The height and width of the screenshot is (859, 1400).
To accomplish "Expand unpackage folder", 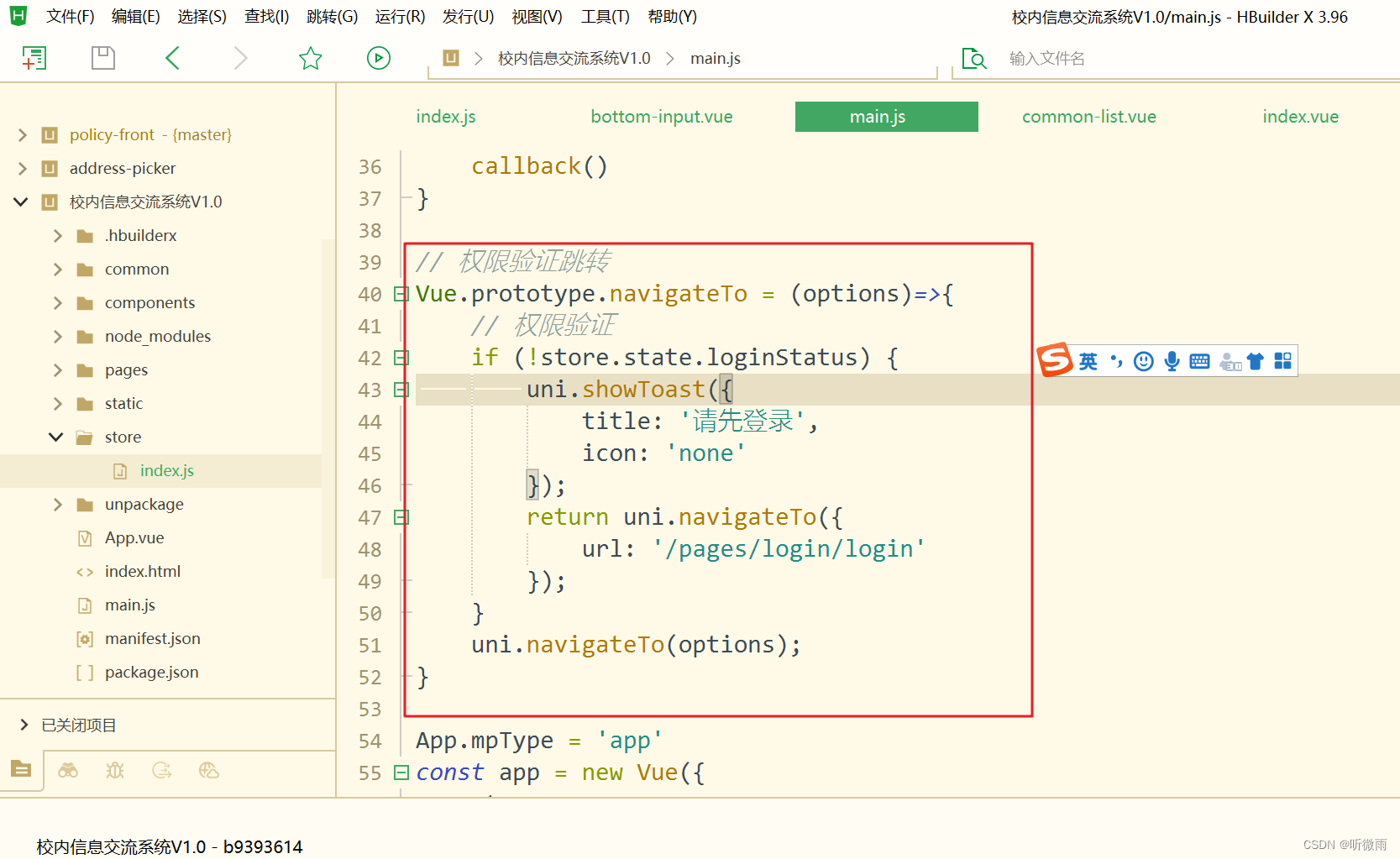I will click(58, 504).
